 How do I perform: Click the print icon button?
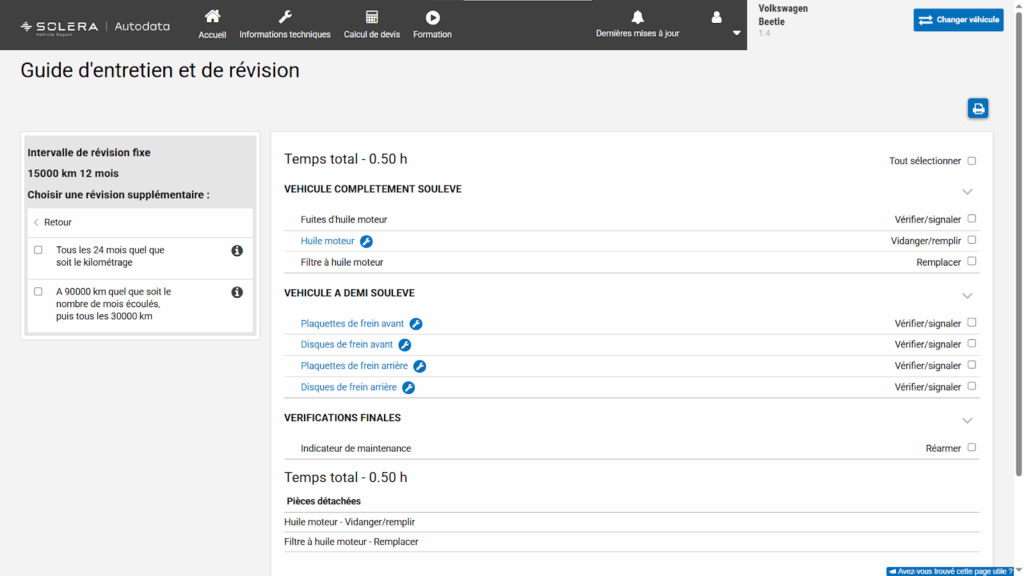point(978,108)
